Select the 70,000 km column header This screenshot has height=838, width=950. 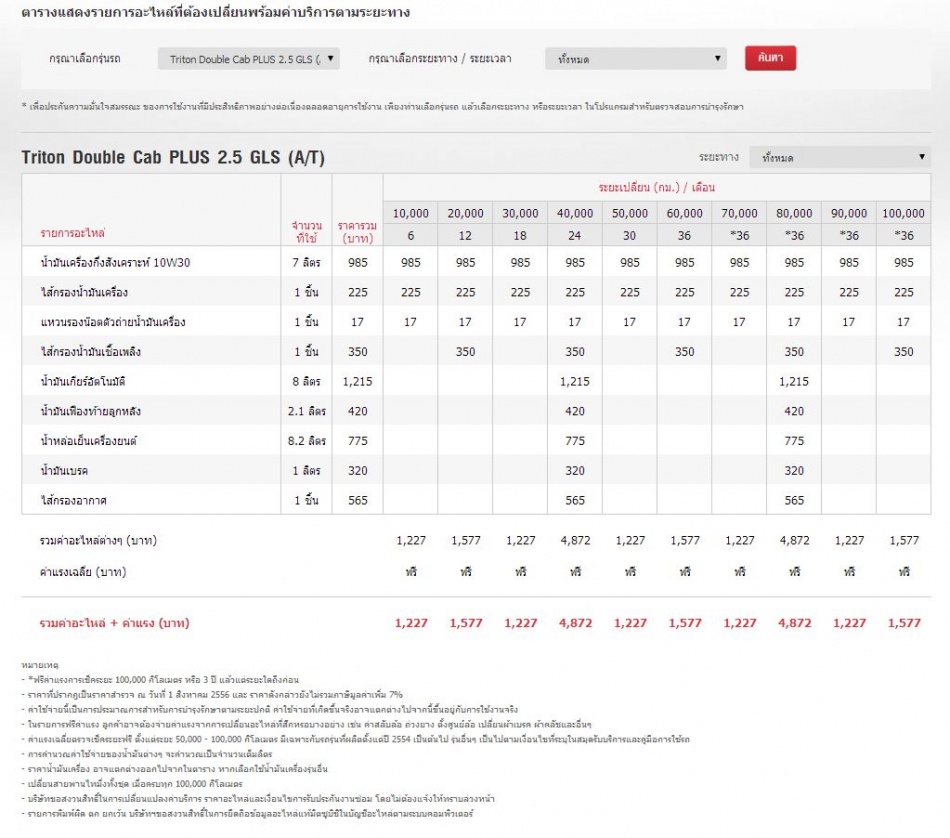pyautogui.click(x=739, y=213)
